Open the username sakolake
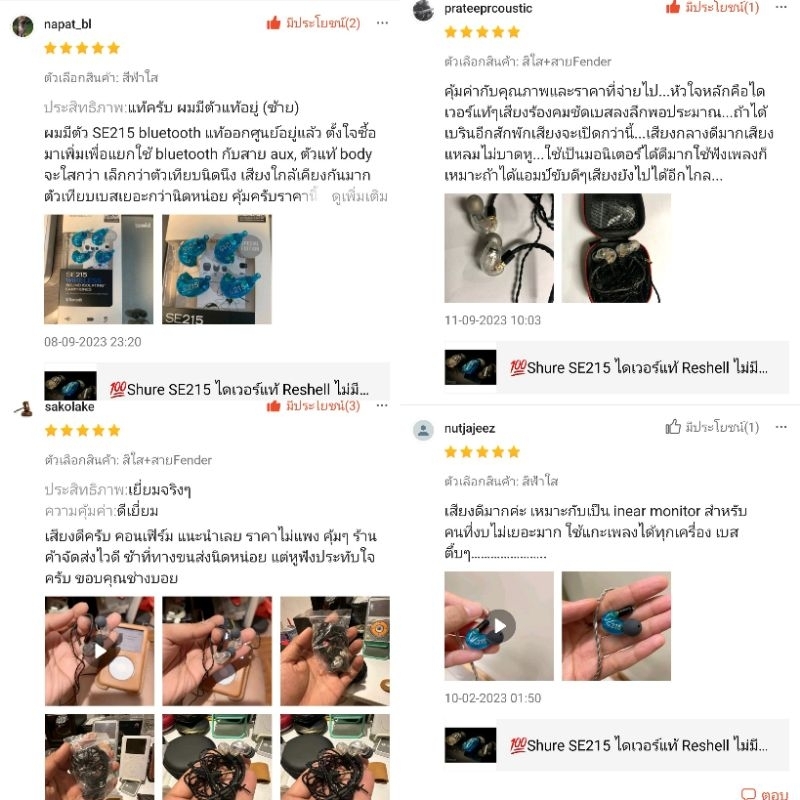The width and height of the screenshot is (800, 800). pyautogui.click(x=70, y=407)
